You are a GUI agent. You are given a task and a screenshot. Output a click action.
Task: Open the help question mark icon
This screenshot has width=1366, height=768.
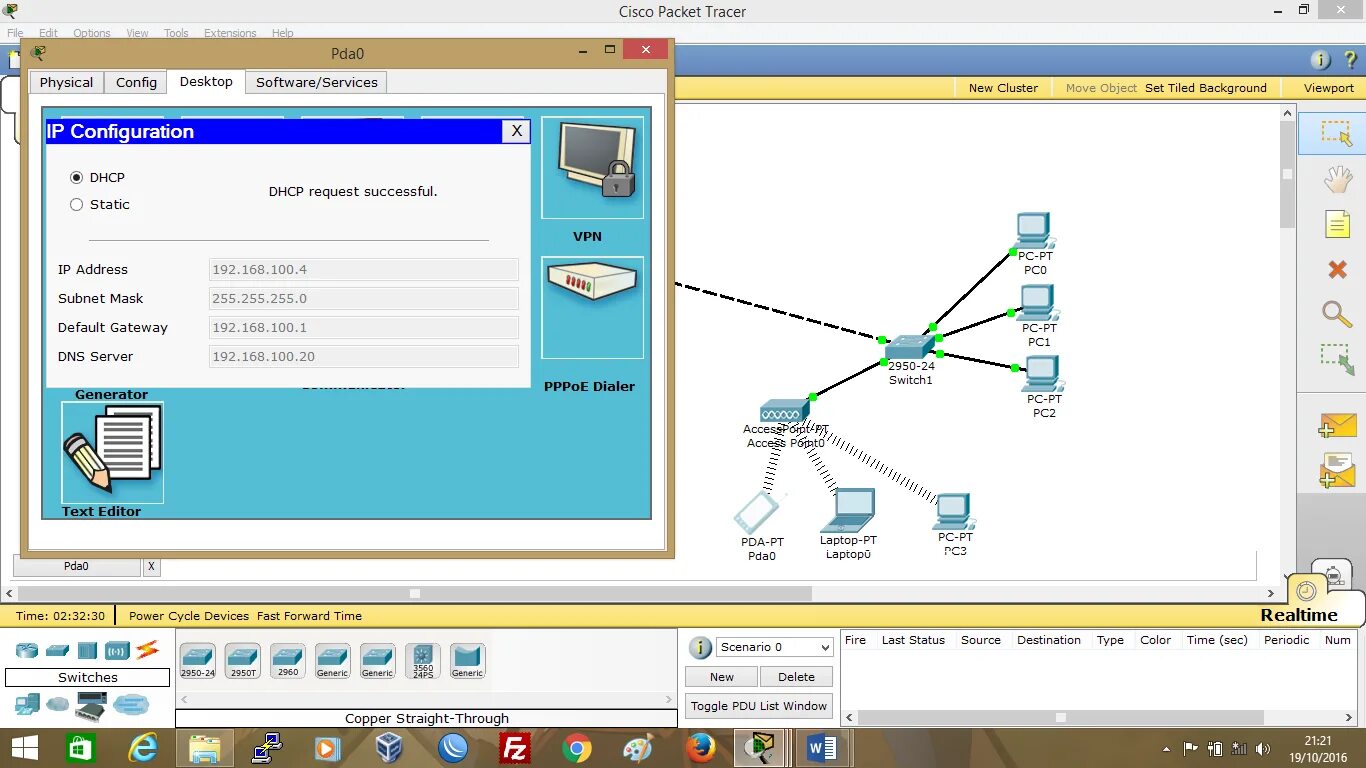[x=1350, y=60]
